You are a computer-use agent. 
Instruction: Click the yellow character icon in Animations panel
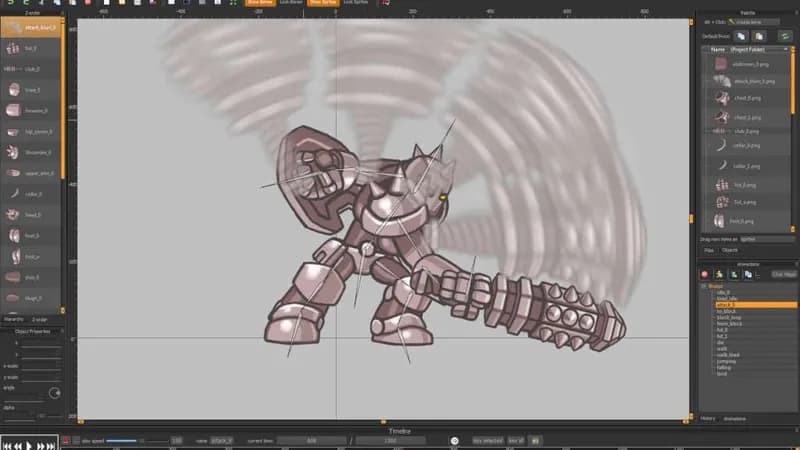pos(719,274)
